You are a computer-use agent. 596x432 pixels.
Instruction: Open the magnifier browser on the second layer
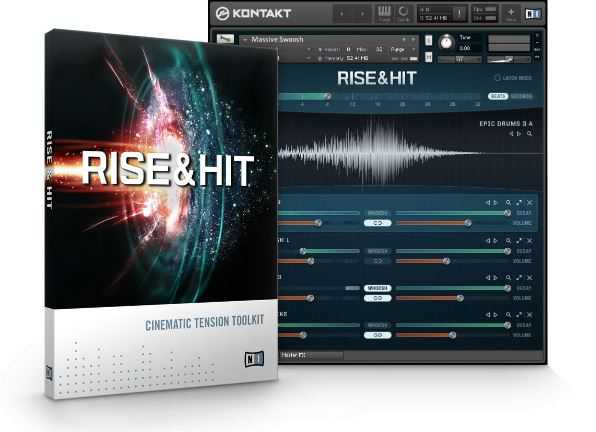pos(508,241)
